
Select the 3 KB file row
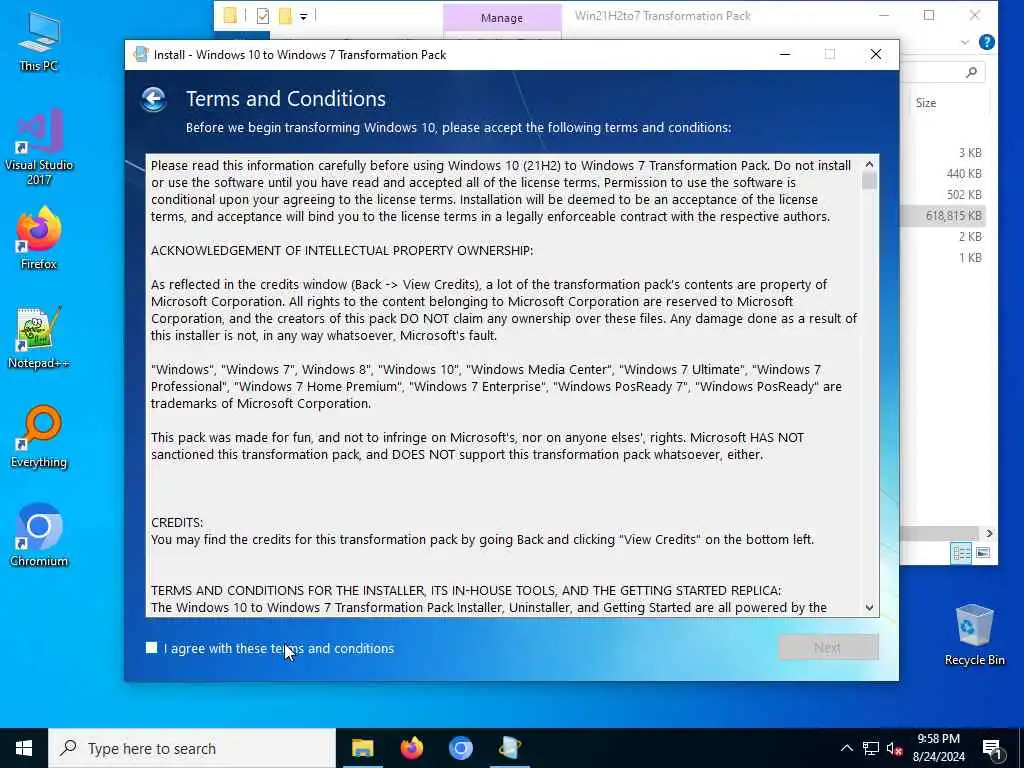(943, 153)
